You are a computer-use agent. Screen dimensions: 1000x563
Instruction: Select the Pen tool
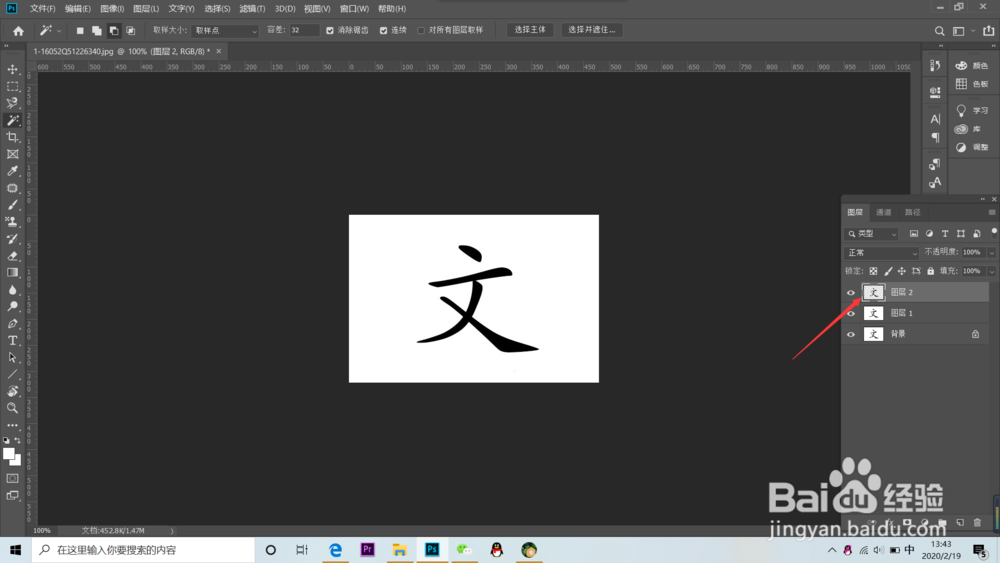point(12,323)
